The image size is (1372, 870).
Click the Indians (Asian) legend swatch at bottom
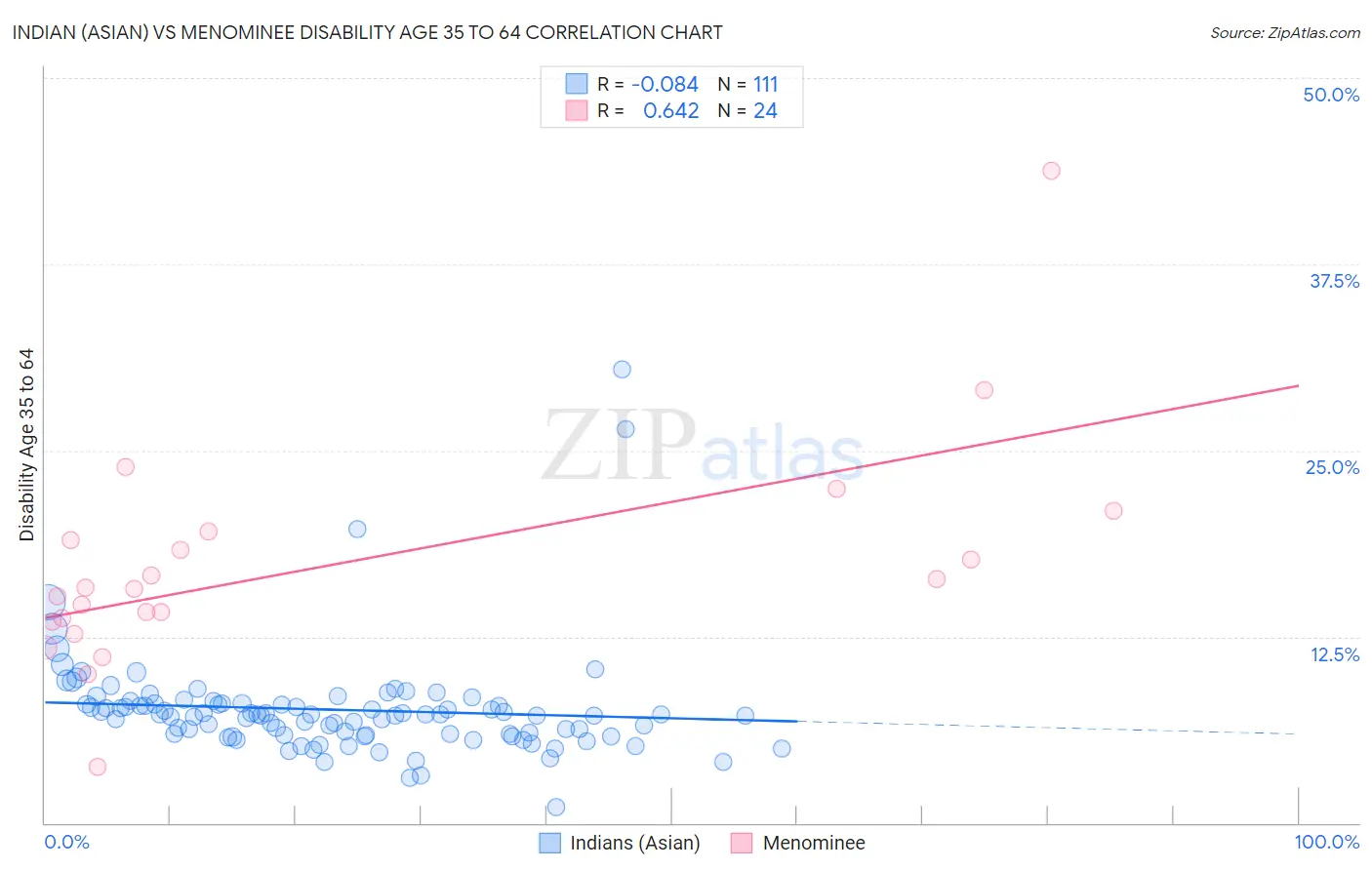(x=550, y=843)
